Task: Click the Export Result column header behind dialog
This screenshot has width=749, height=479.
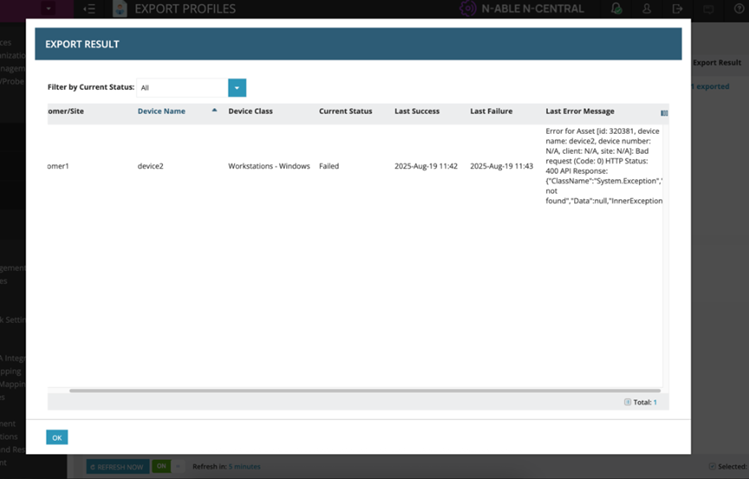Action: (717, 63)
